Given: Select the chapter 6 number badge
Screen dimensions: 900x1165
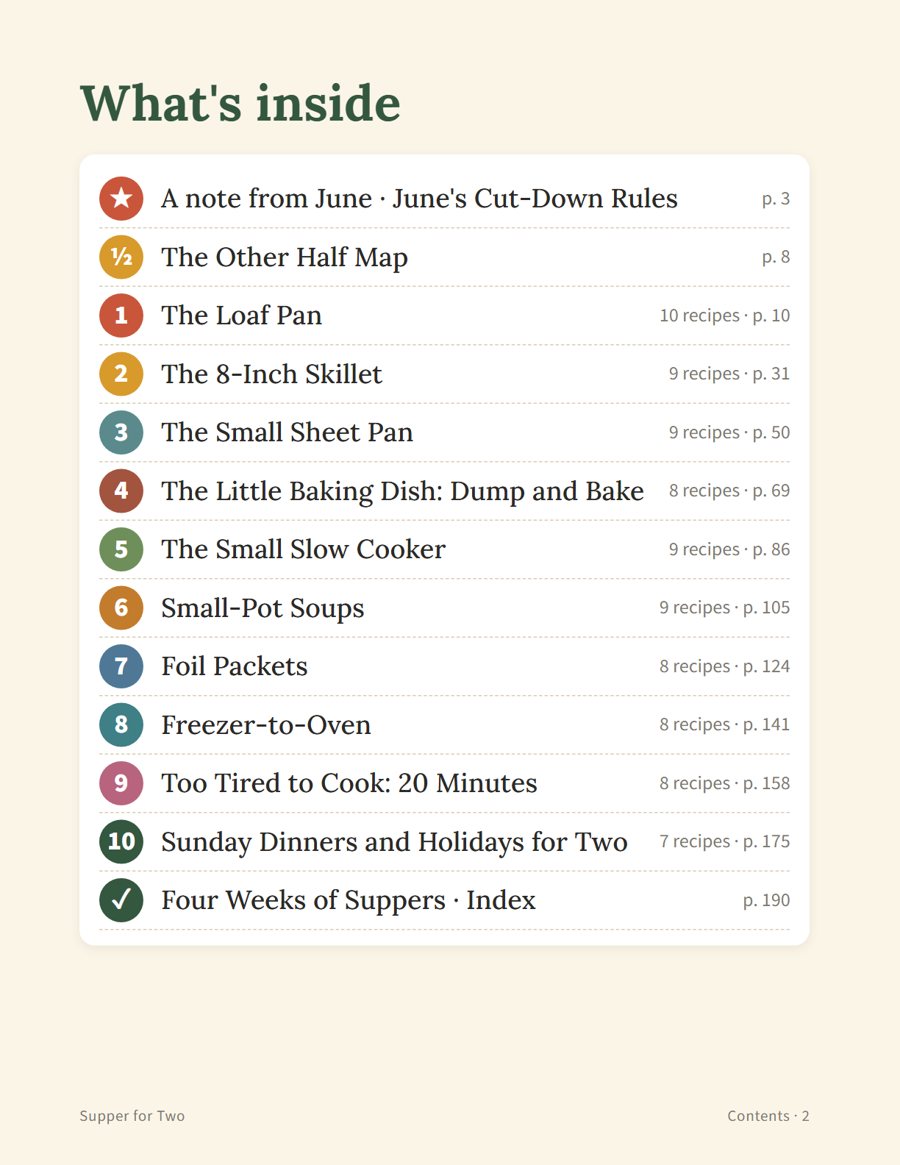Looking at the screenshot, I should 121,608.
